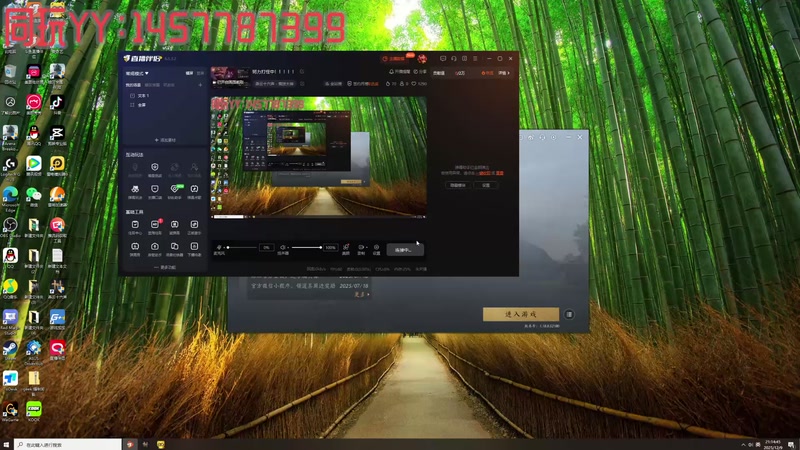The image size is (800, 450).
Task: Adjust the microphone volume slider
Action: click(242, 247)
